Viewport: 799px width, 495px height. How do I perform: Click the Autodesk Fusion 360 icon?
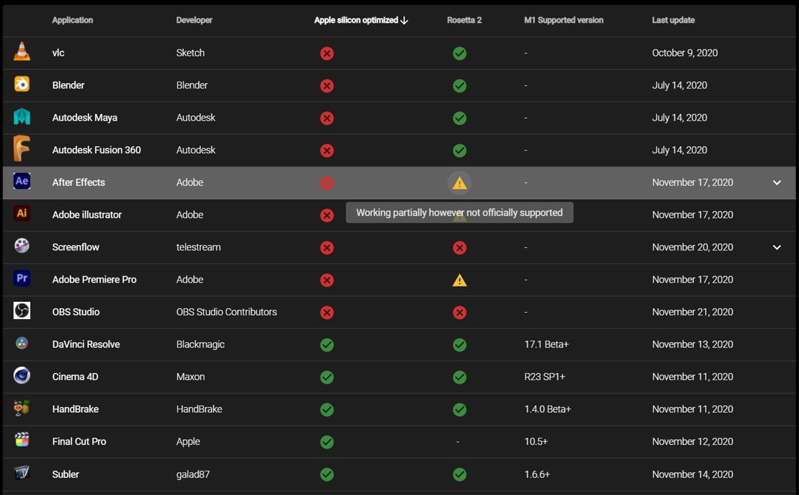point(22,149)
